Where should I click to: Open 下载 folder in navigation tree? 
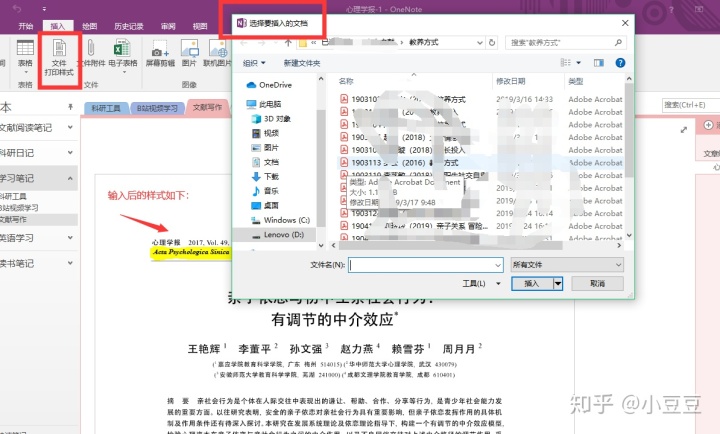[x=265, y=177]
